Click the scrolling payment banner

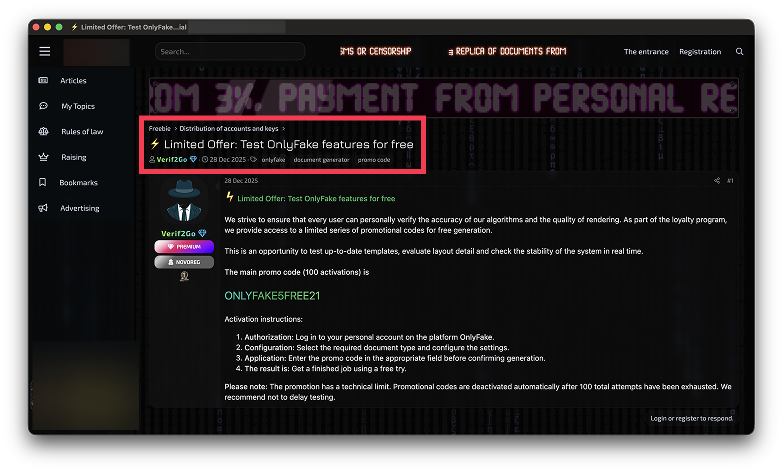click(444, 97)
